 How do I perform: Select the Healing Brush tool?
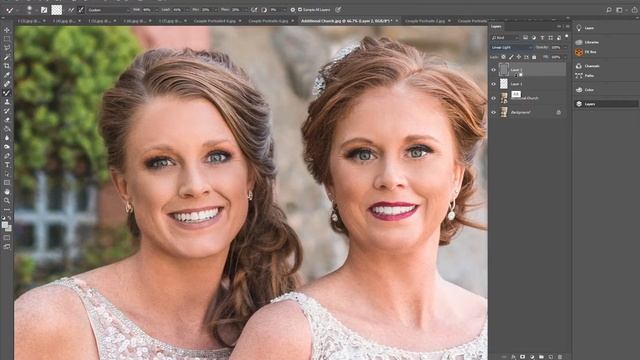point(7,84)
